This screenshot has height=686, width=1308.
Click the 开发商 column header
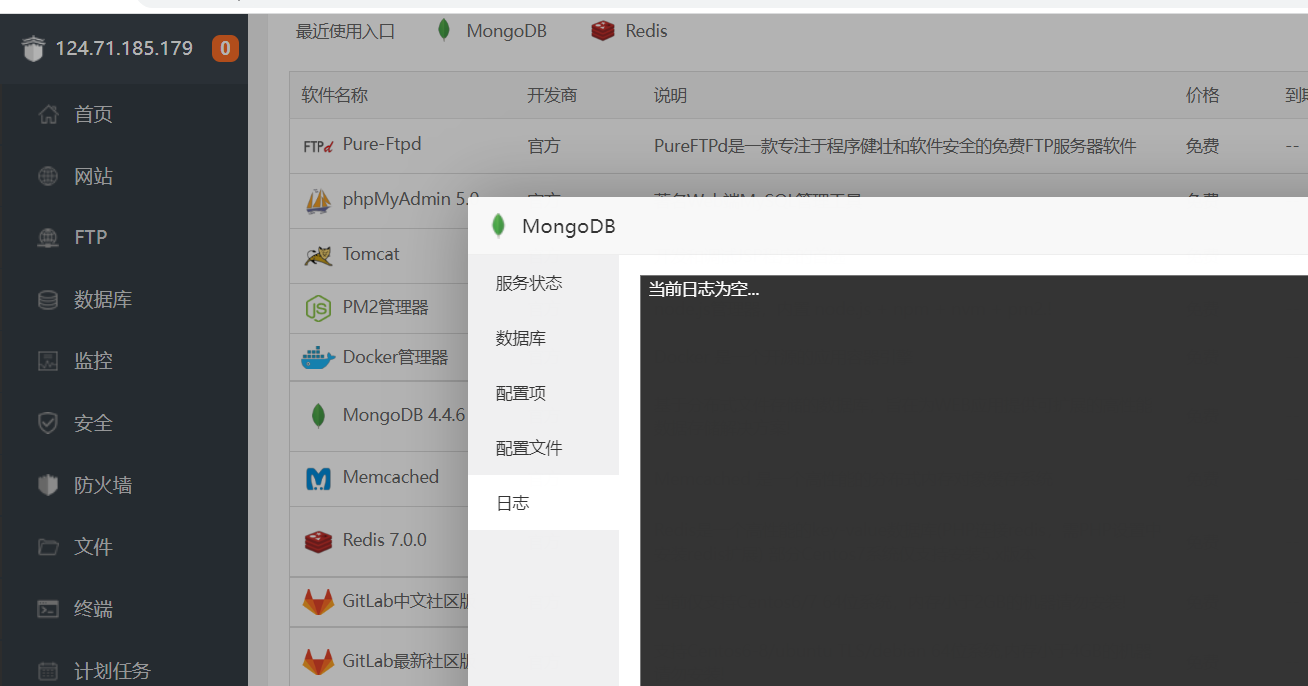click(x=552, y=96)
